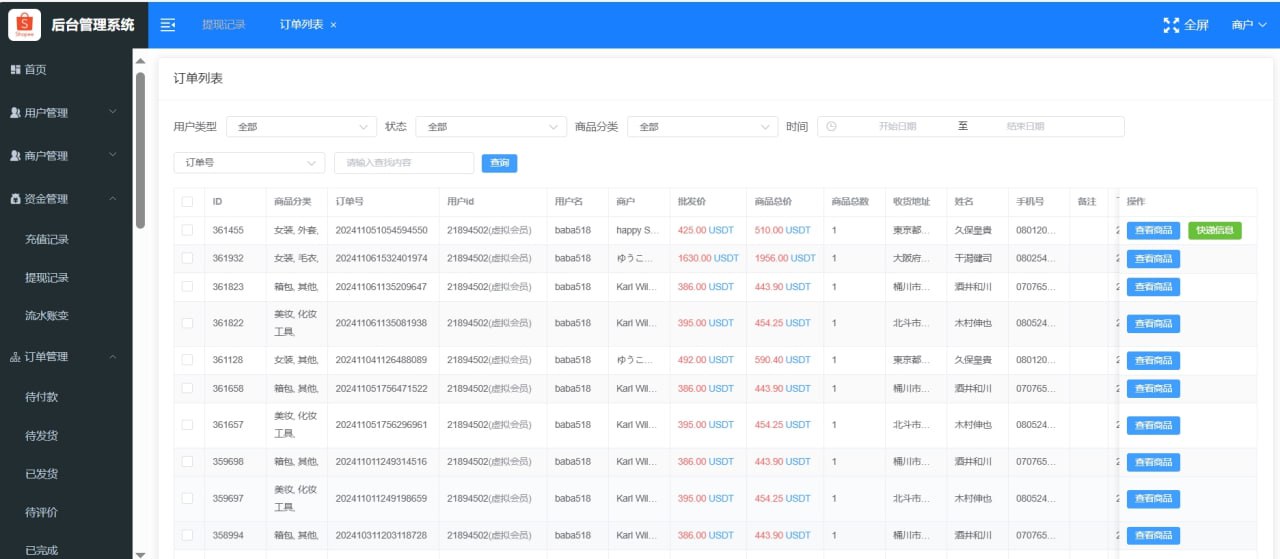The image size is (1280, 559).
Task: Check the row for order 361455
Action: tap(187, 230)
